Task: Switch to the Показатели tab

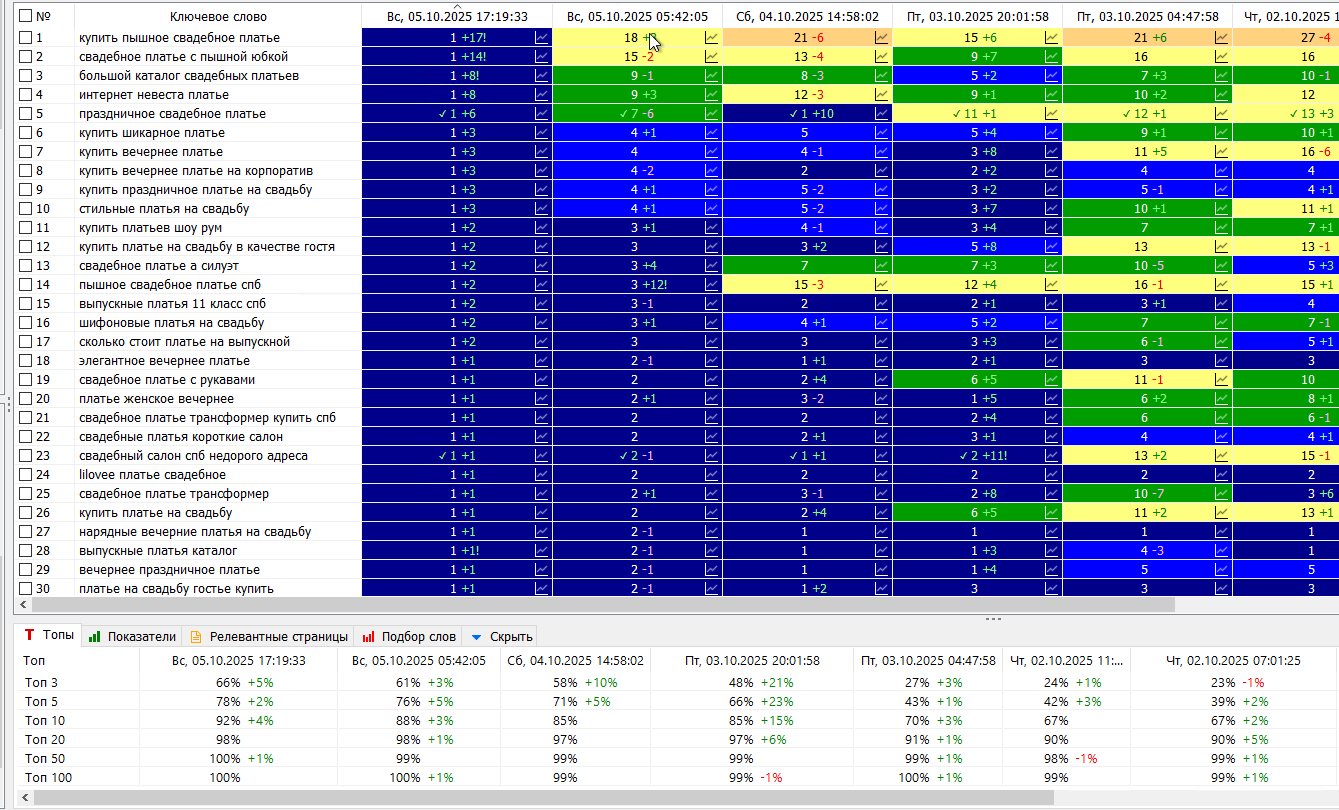Action: click(133, 636)
